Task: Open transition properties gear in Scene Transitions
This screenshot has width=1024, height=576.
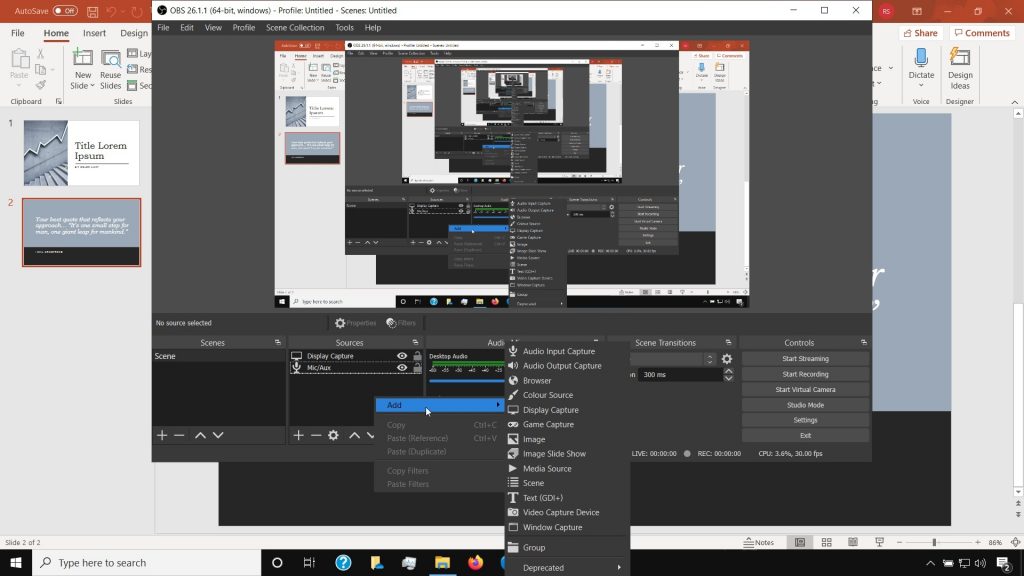Action: 727,359
